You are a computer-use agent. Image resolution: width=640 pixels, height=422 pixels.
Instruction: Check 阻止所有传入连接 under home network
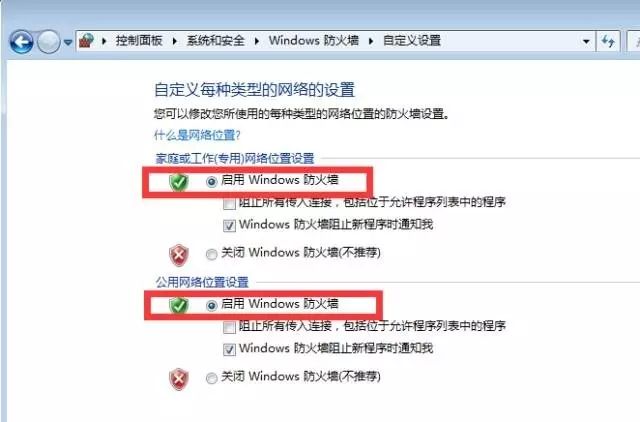pos(229,203)
